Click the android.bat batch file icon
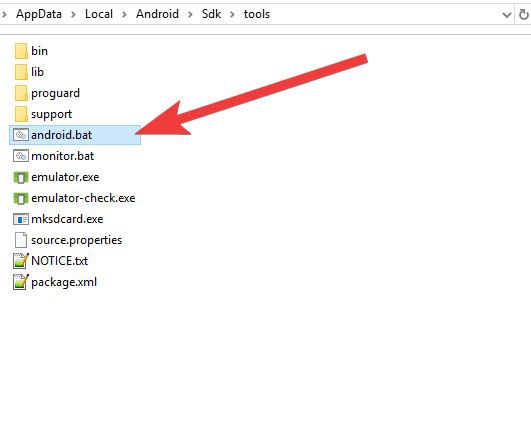 click(21, 135)
